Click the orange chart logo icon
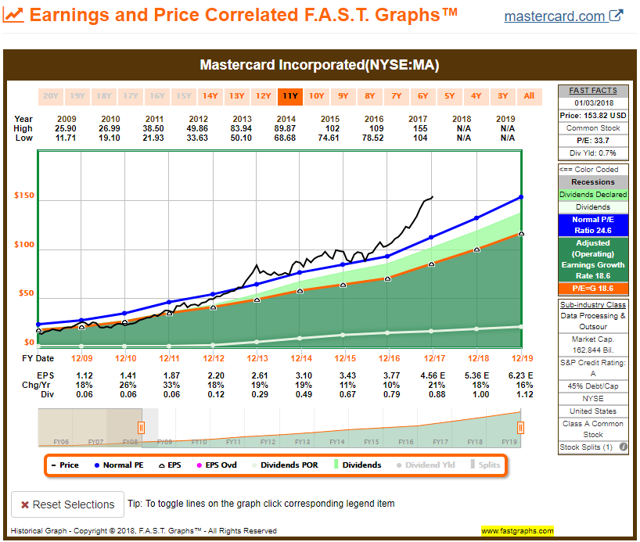This screenshot has height=542, width=640. point(13,15)
